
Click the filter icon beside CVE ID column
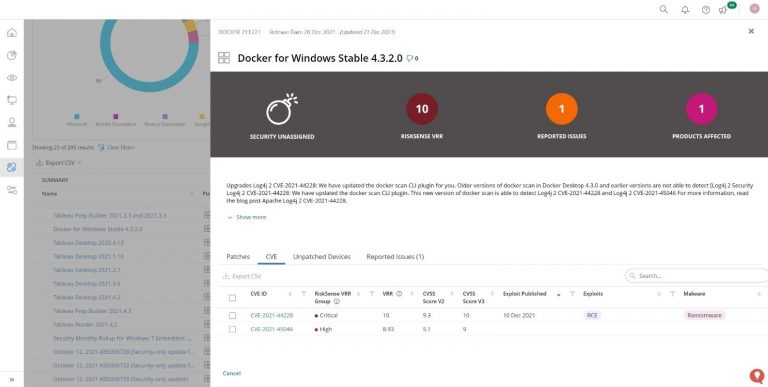tap(303, 294)
